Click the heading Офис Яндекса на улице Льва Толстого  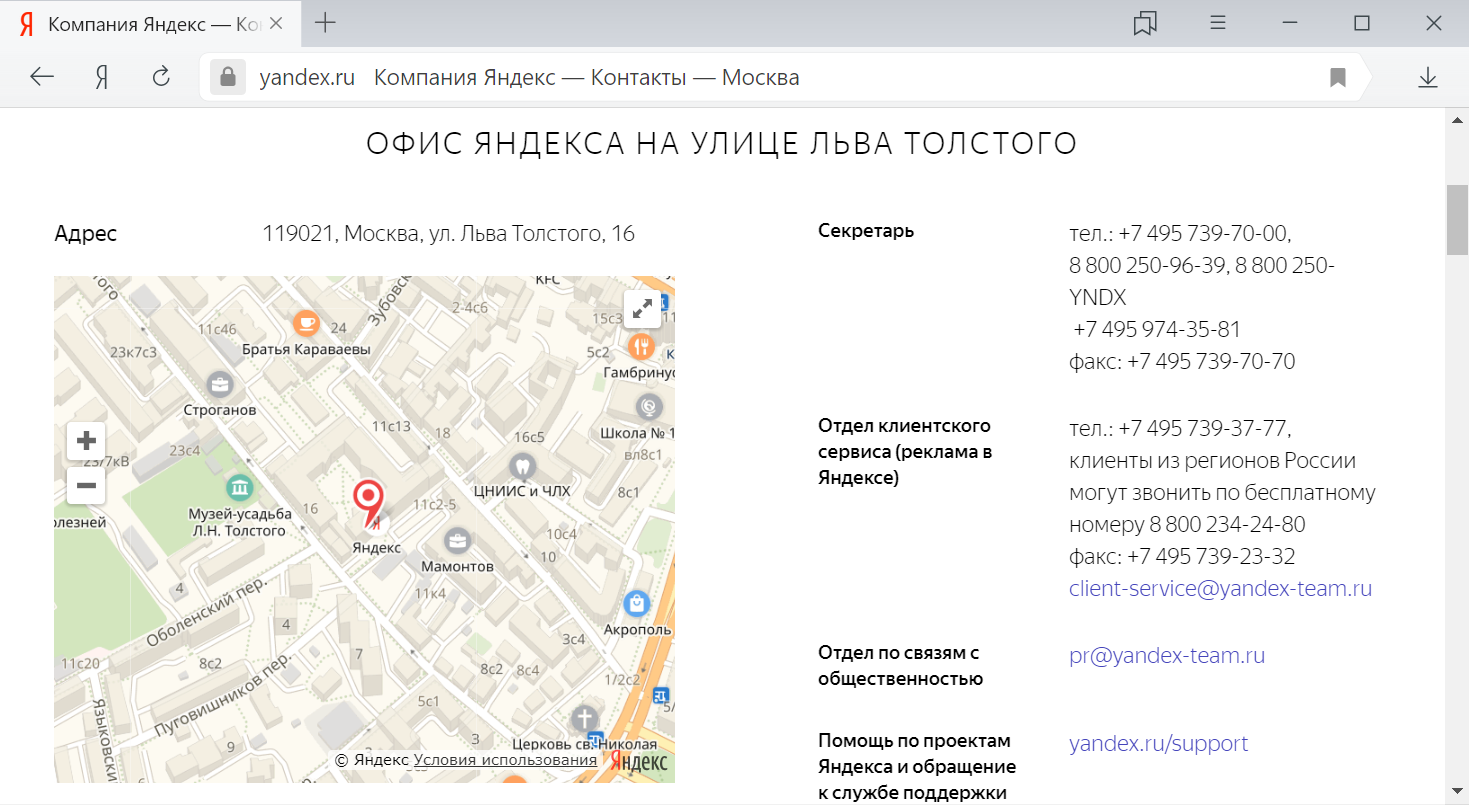(722, 144)
